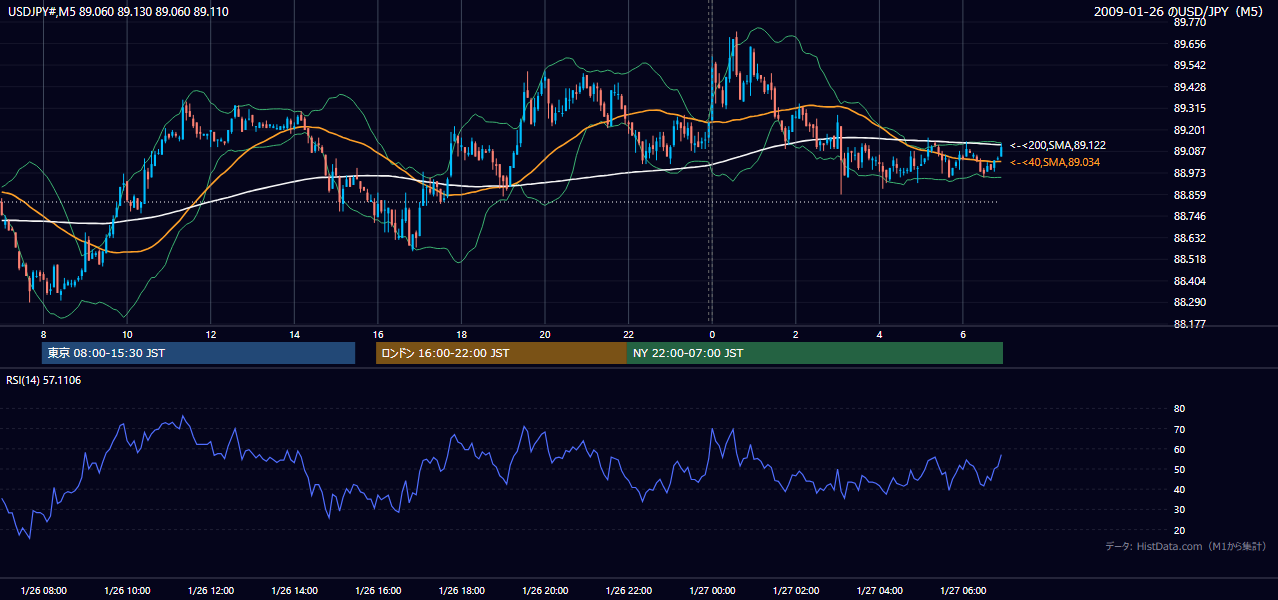Click hour tick 18 under price chart
This screenshot has height=600, width=1278.
point(461,334)
